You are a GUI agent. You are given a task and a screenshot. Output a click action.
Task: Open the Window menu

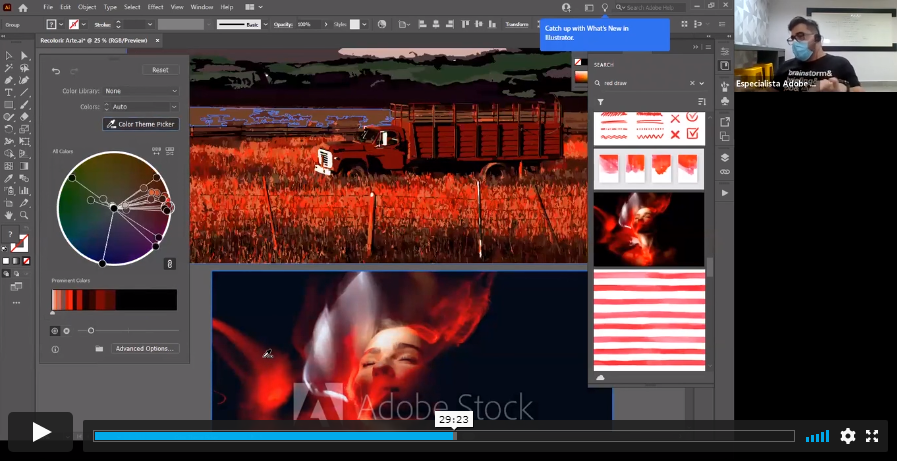click(202, 7)
